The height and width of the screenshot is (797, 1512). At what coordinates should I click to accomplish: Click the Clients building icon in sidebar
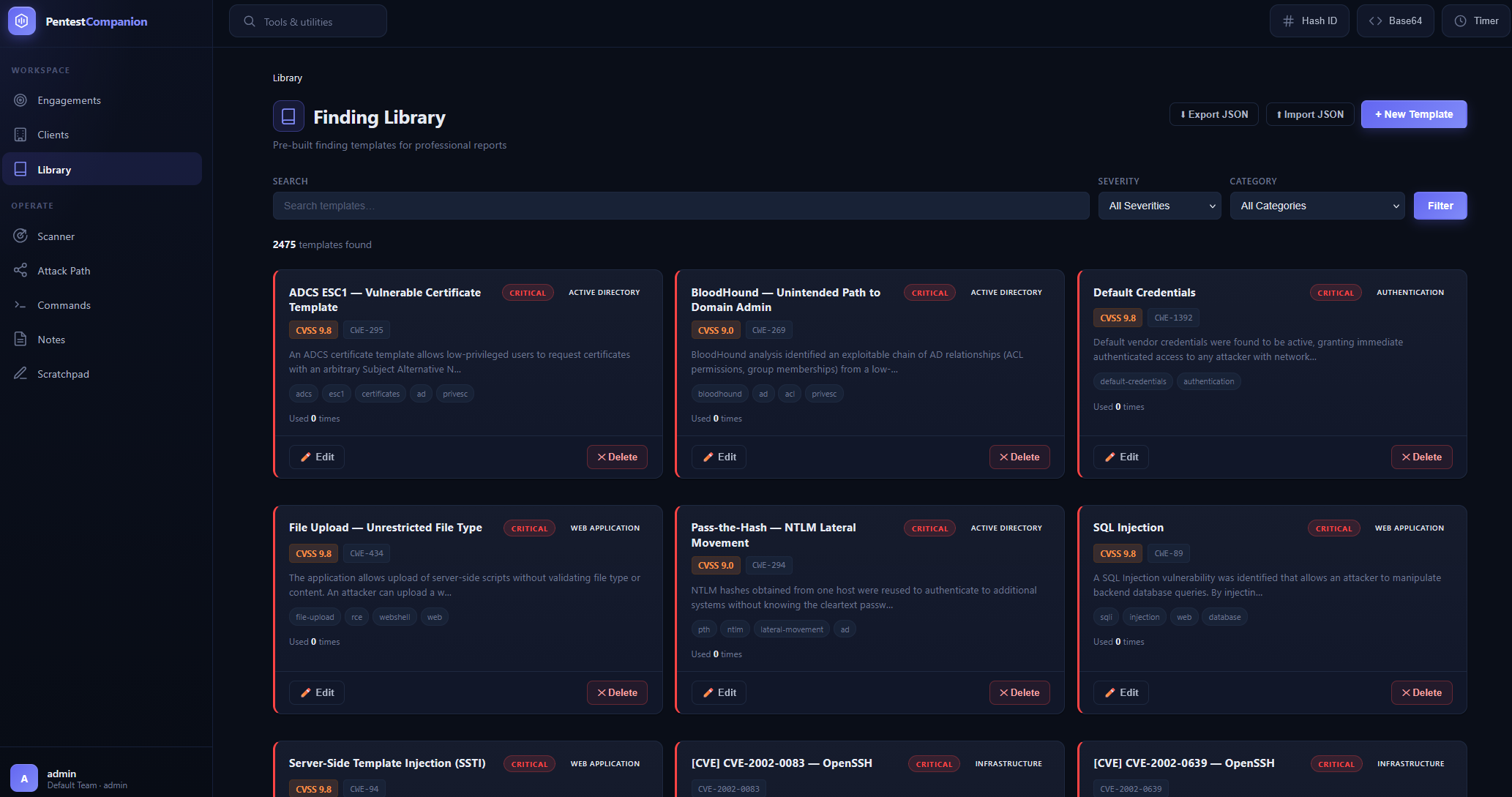pyautogui.click(x=20, y=135)
